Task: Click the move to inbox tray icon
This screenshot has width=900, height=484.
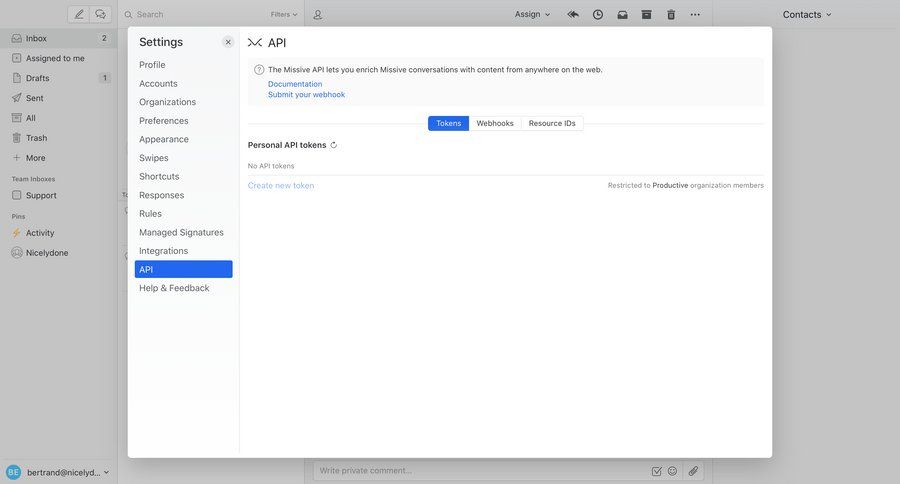Action: [622, 14]
